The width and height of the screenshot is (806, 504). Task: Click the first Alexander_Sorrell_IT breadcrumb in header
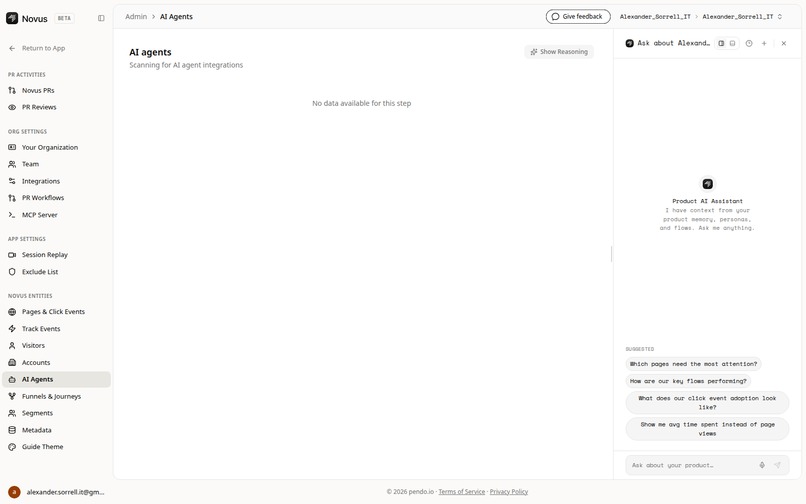[x=655, y=16]
